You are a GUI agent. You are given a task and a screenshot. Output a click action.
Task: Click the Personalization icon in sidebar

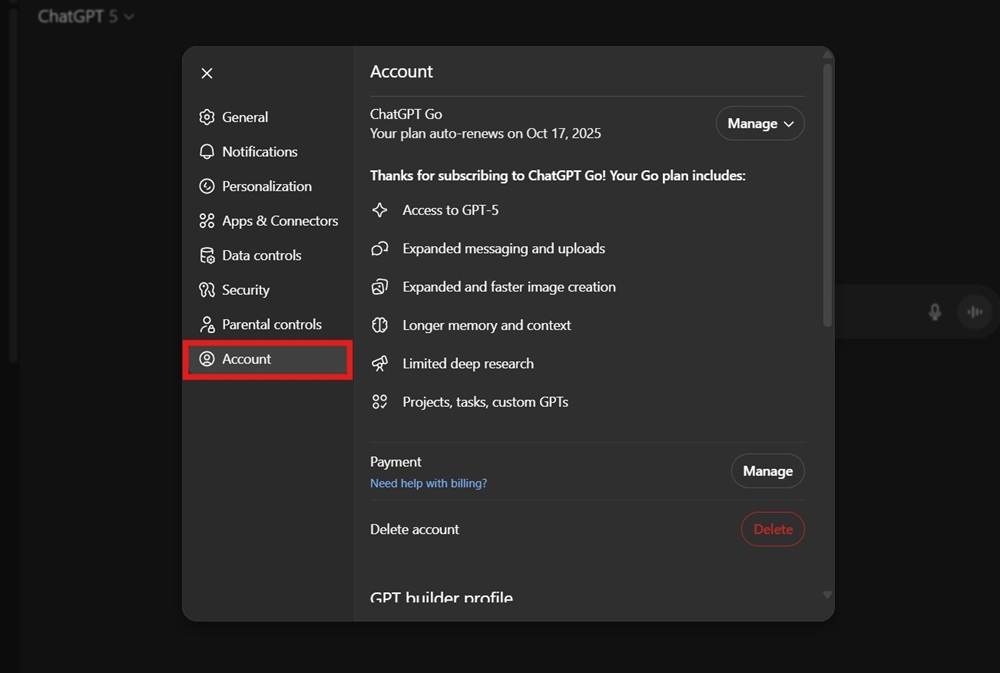207,186
